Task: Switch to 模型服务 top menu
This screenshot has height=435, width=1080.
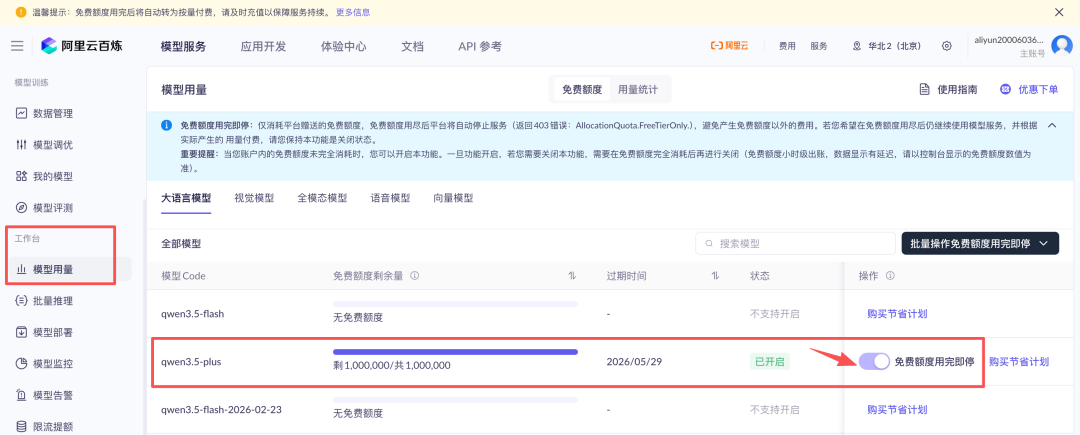Action: (x=183, y=47)
